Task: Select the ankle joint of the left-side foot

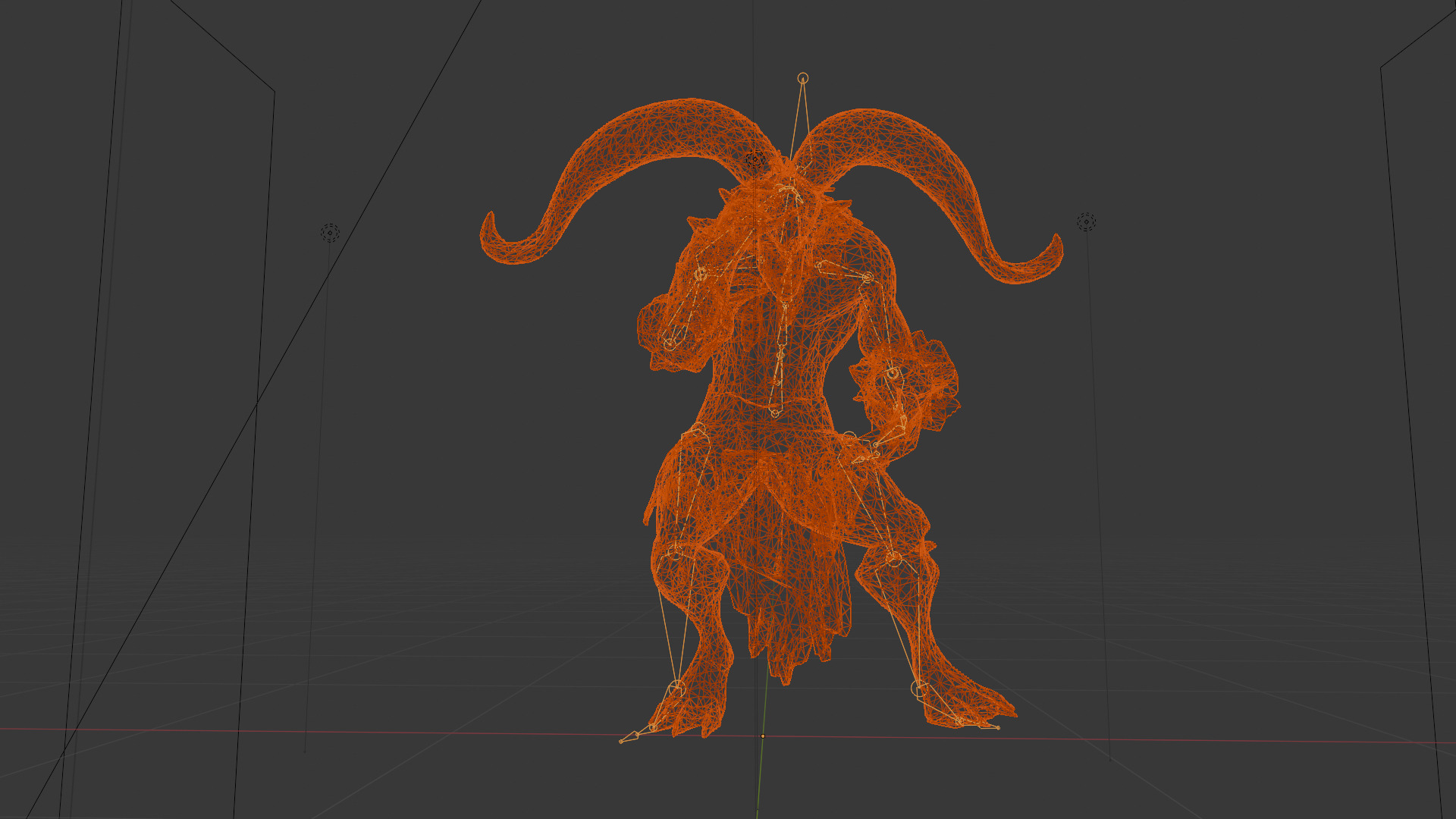Action: [676, 689]
